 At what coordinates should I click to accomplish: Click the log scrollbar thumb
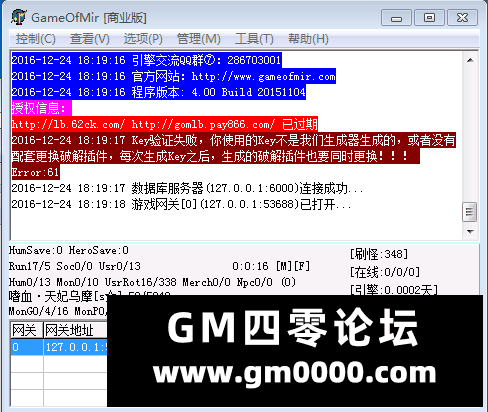point(470,212)
